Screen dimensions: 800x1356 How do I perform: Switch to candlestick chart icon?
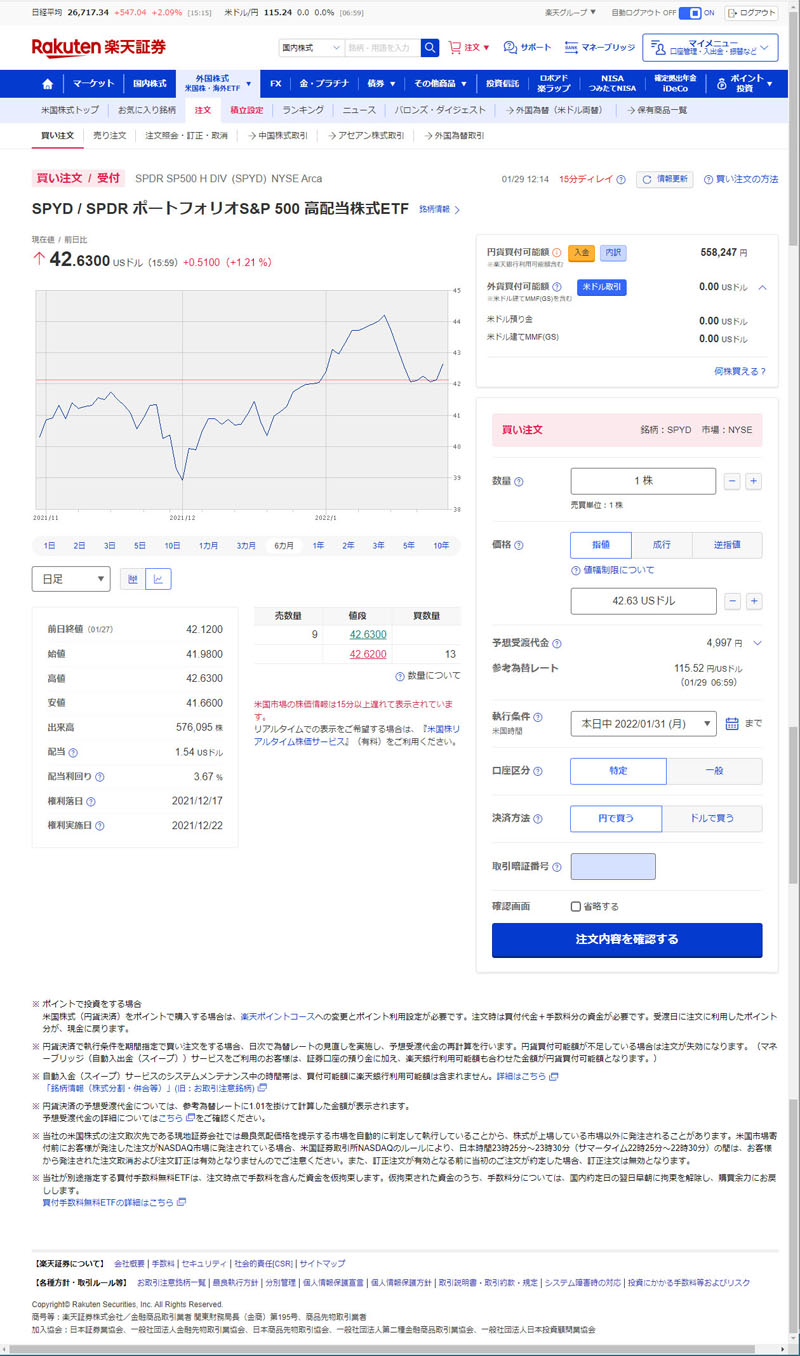tap(133, 578)
